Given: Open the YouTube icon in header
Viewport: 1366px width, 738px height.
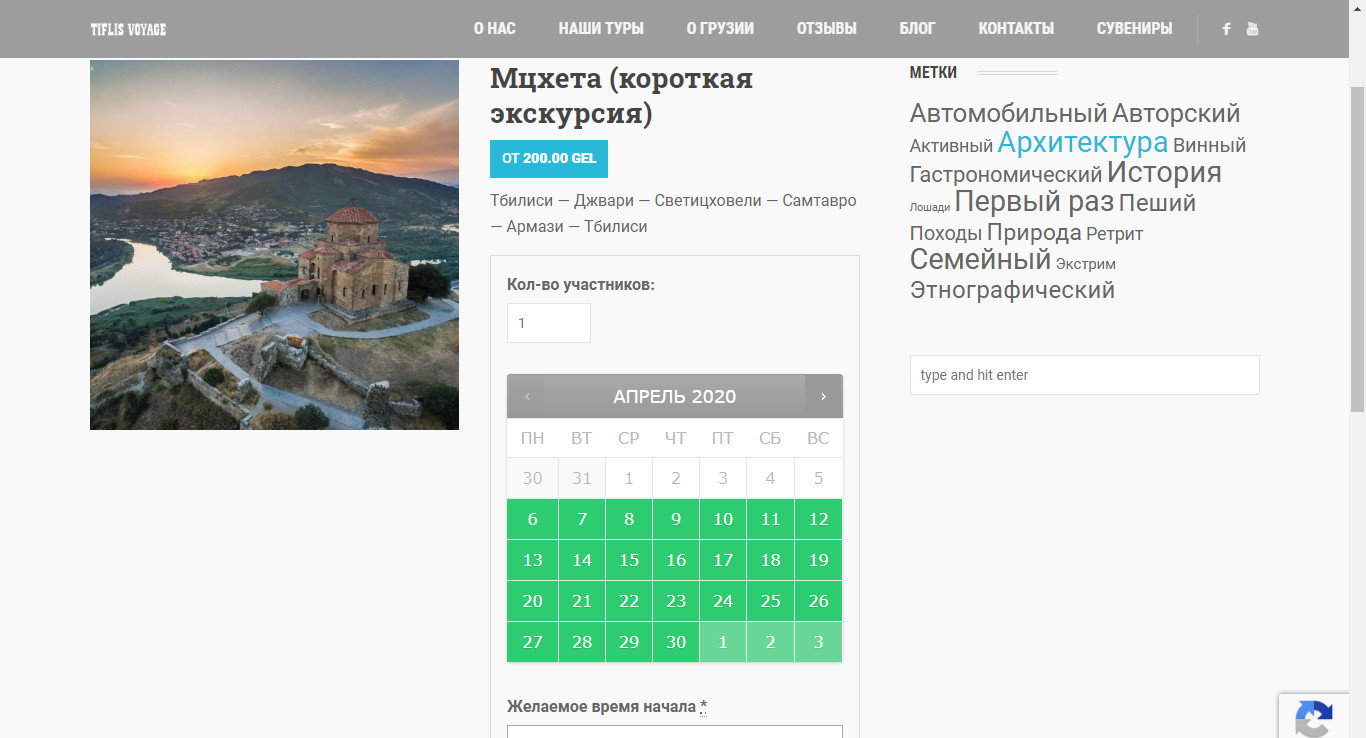Looking at the screenshot, I should pos(1252,29).
